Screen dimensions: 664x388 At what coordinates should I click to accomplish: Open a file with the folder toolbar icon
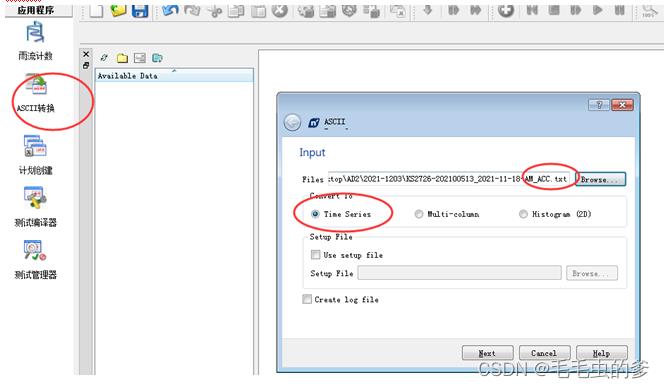click(x=118, y=10)
